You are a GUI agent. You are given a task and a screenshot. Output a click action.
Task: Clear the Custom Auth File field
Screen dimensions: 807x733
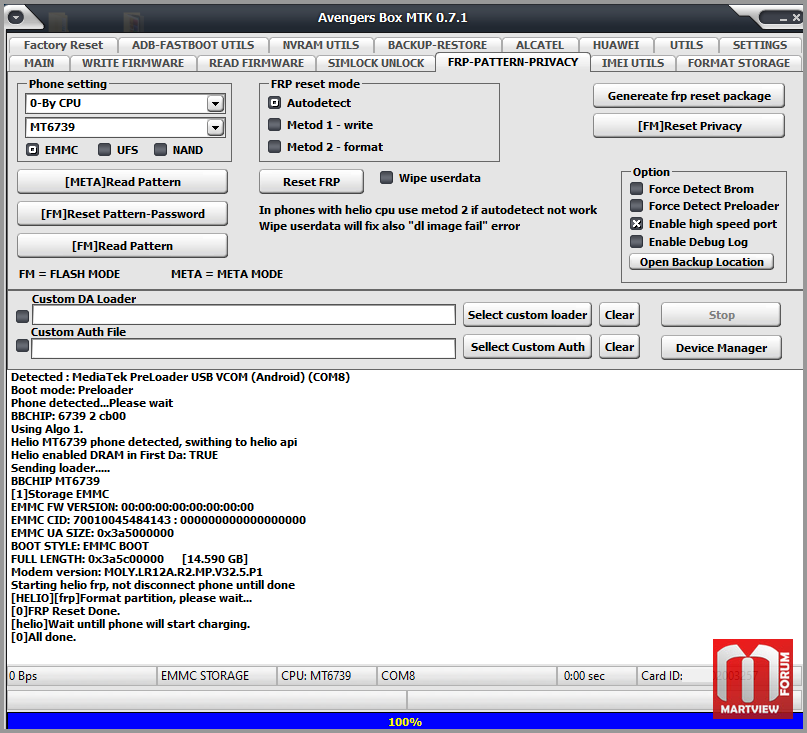tap(619, 347)
